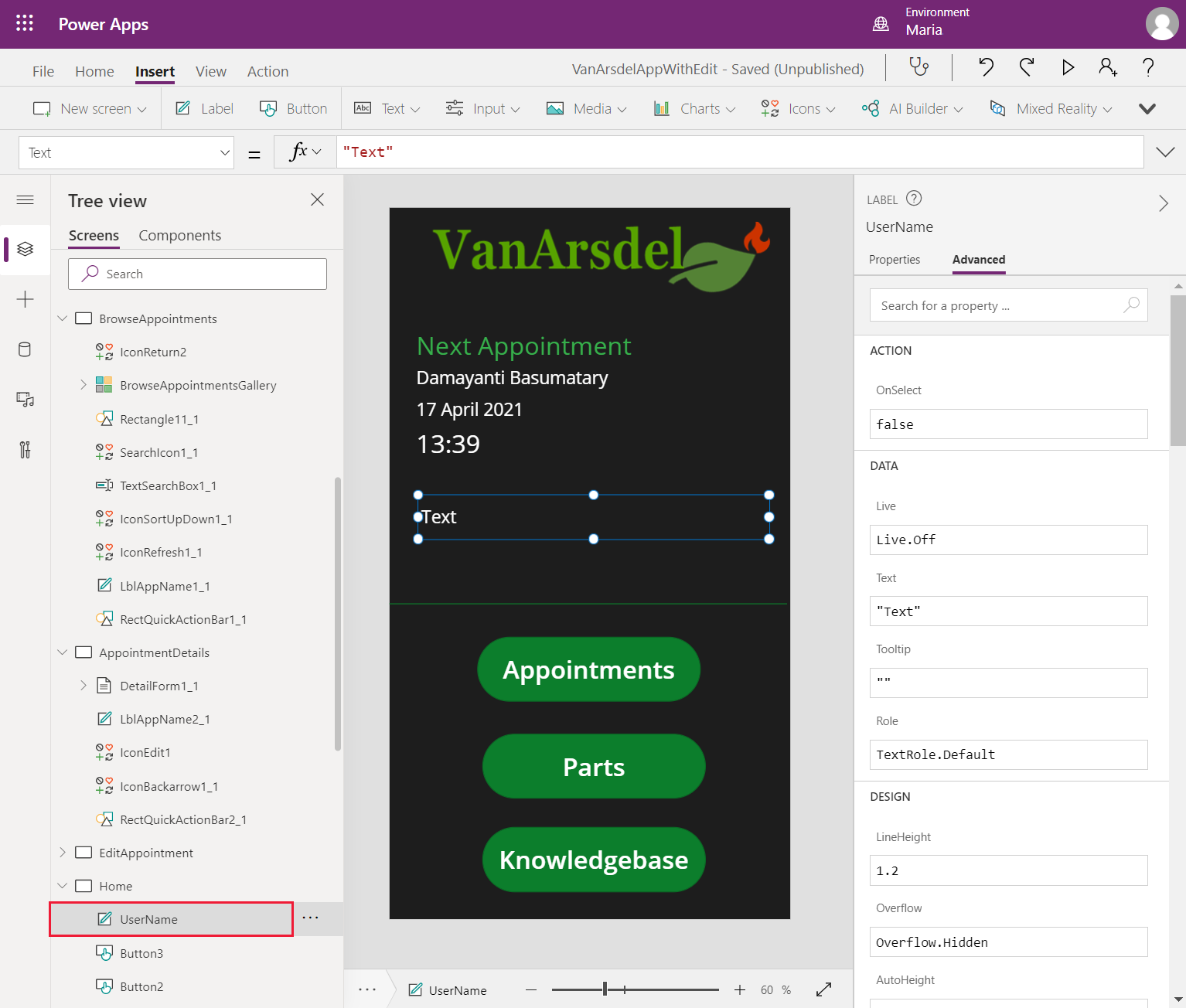Open the Action ribbon tab

(268, 71)
